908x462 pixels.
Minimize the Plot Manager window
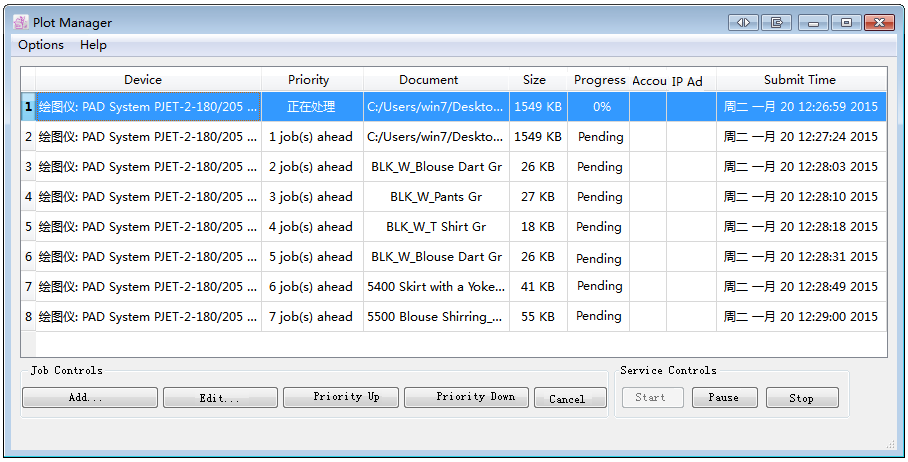point(814,22)
